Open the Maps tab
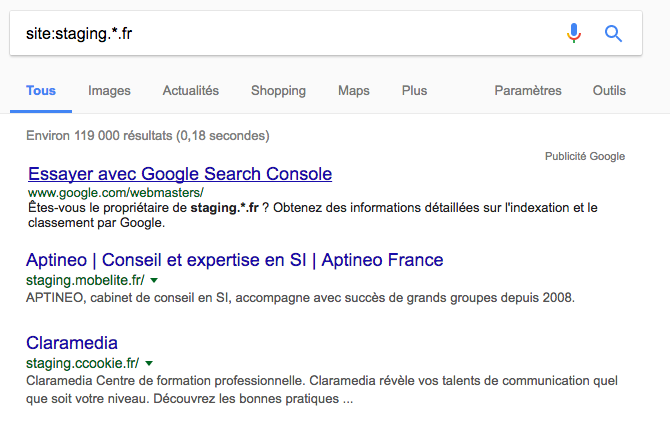Viewport: 670px width, 424px height. pyautogui.click(x=354, y=91)
